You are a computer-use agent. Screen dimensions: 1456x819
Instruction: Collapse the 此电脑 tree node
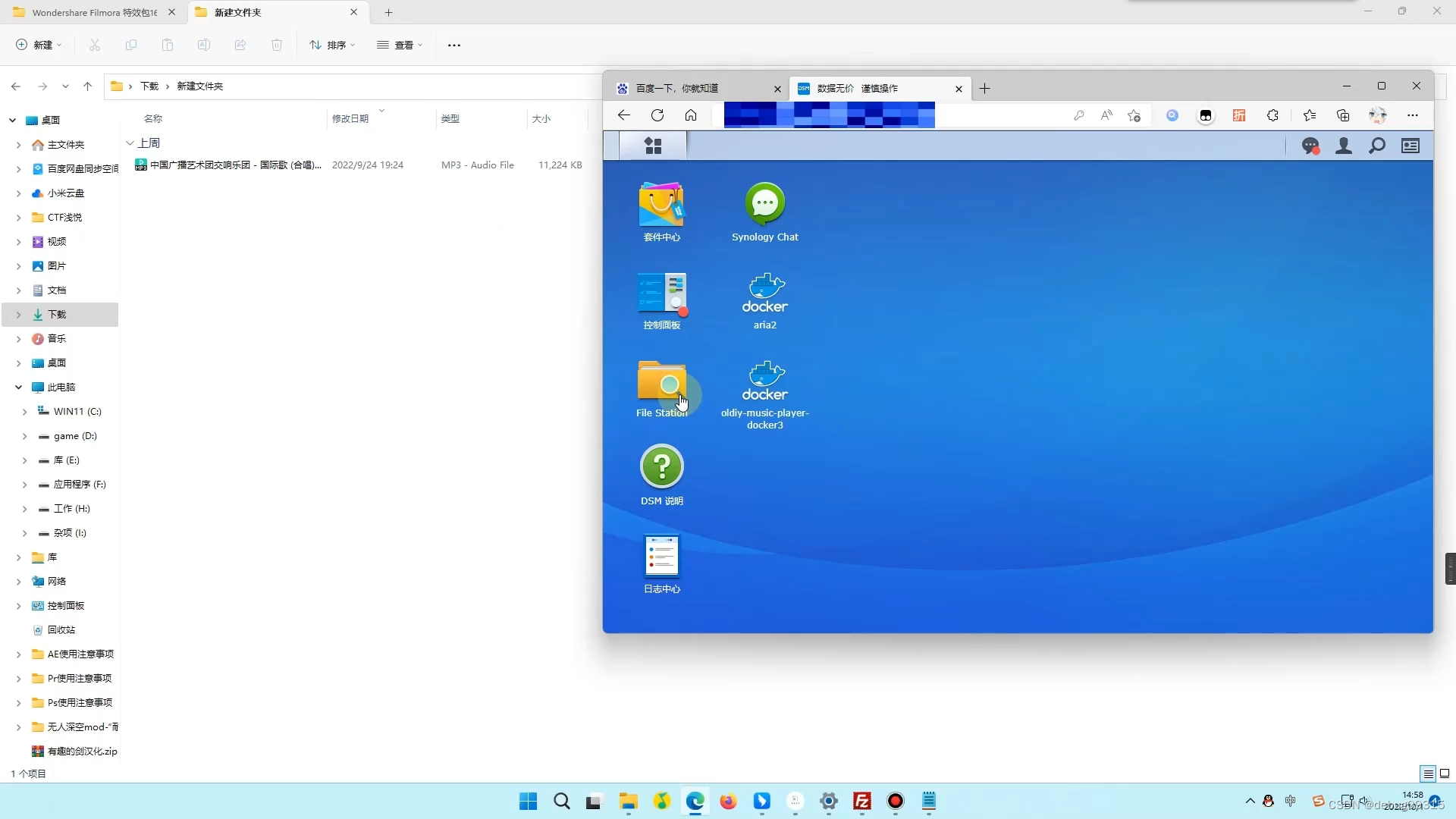click(18, 388)
